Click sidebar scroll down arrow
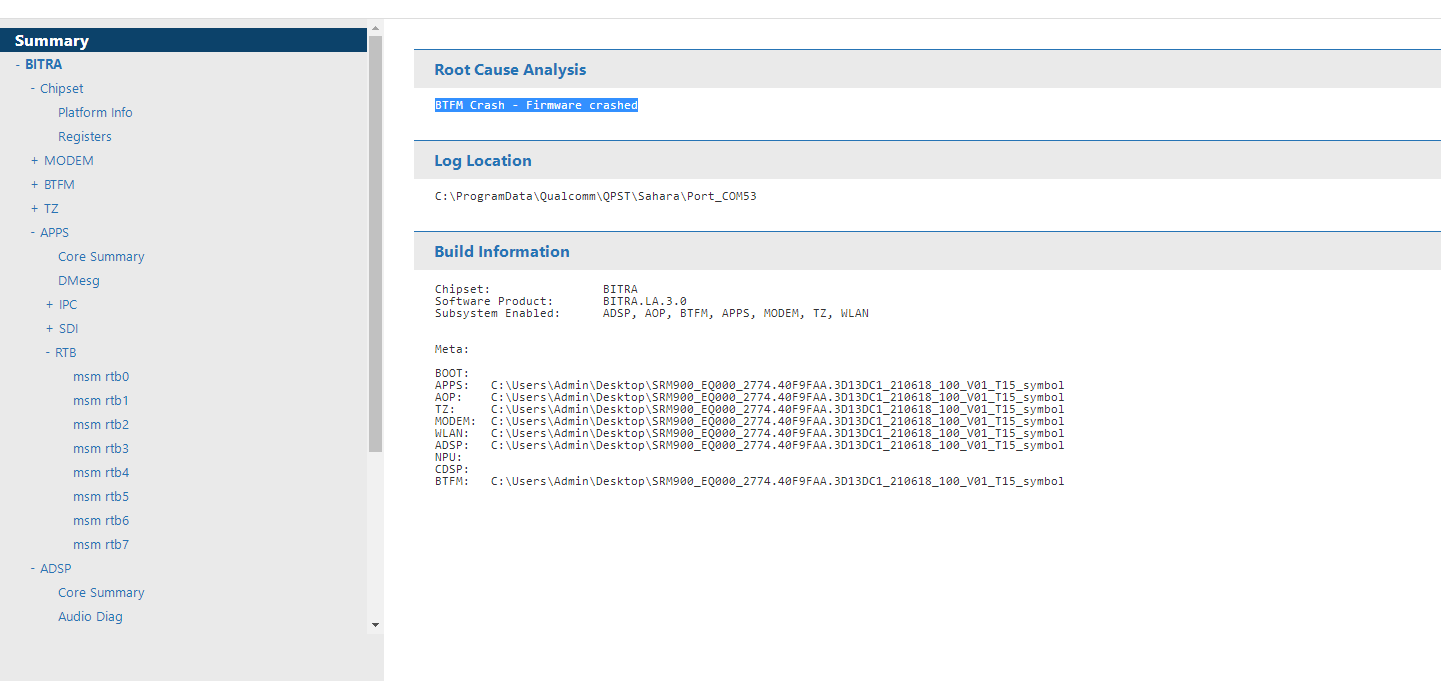The height and width of the screenshot is (681, 1441). [x=375, y=625]
